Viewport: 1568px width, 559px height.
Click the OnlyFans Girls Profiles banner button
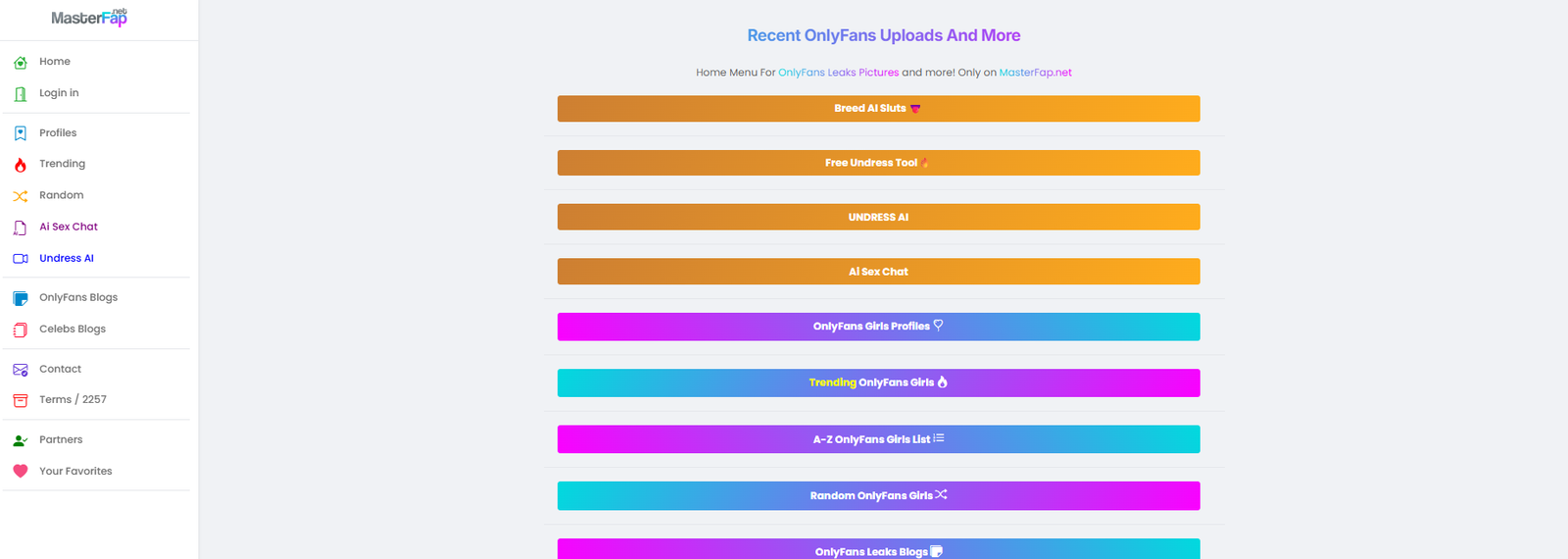click(x=878, y=327)
